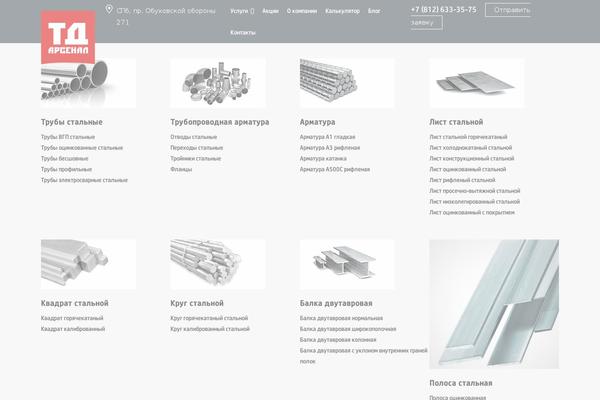Select Трубы бесшовные link

pos(65,158)
